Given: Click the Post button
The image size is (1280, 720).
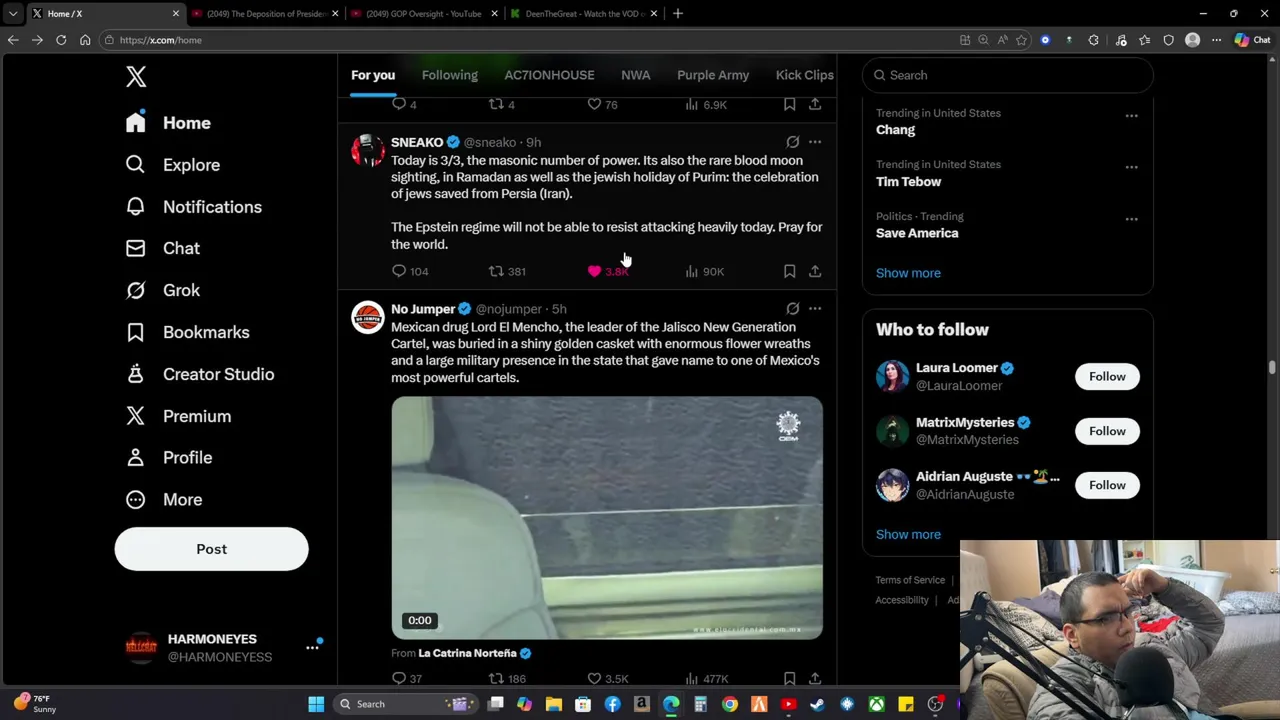Looking at the screenshot, I should (211, 549).
